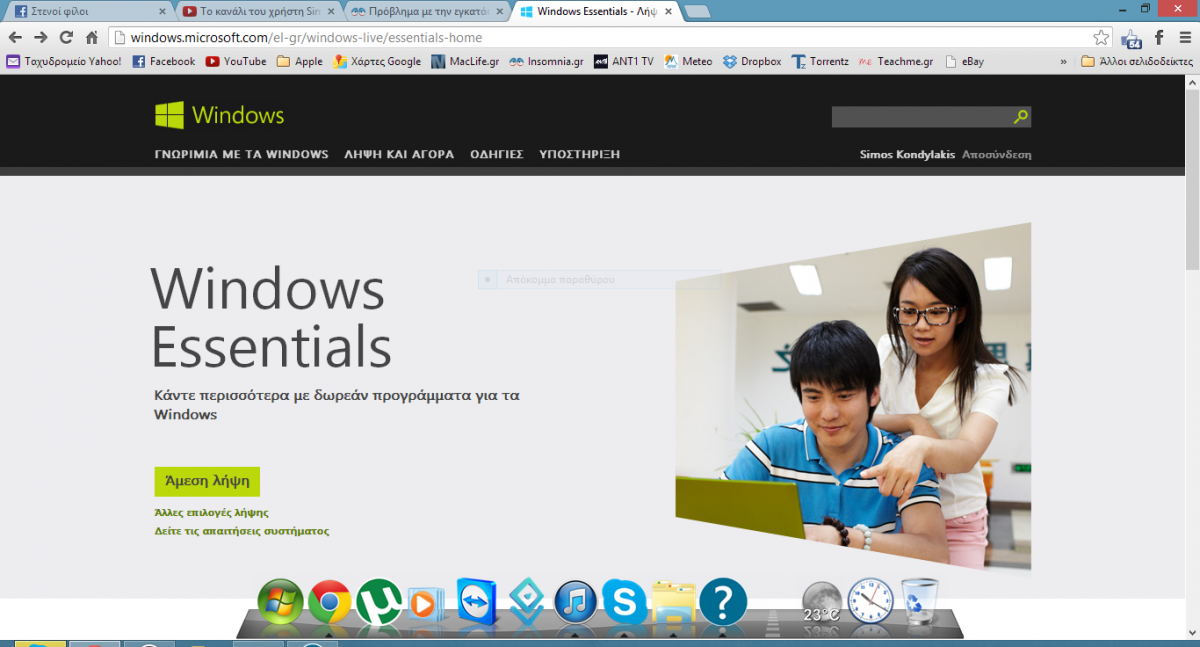This screenshot has height=647, width=1200.
Task: Open uTorrent from the dock
Action: [x=379, y=602]
